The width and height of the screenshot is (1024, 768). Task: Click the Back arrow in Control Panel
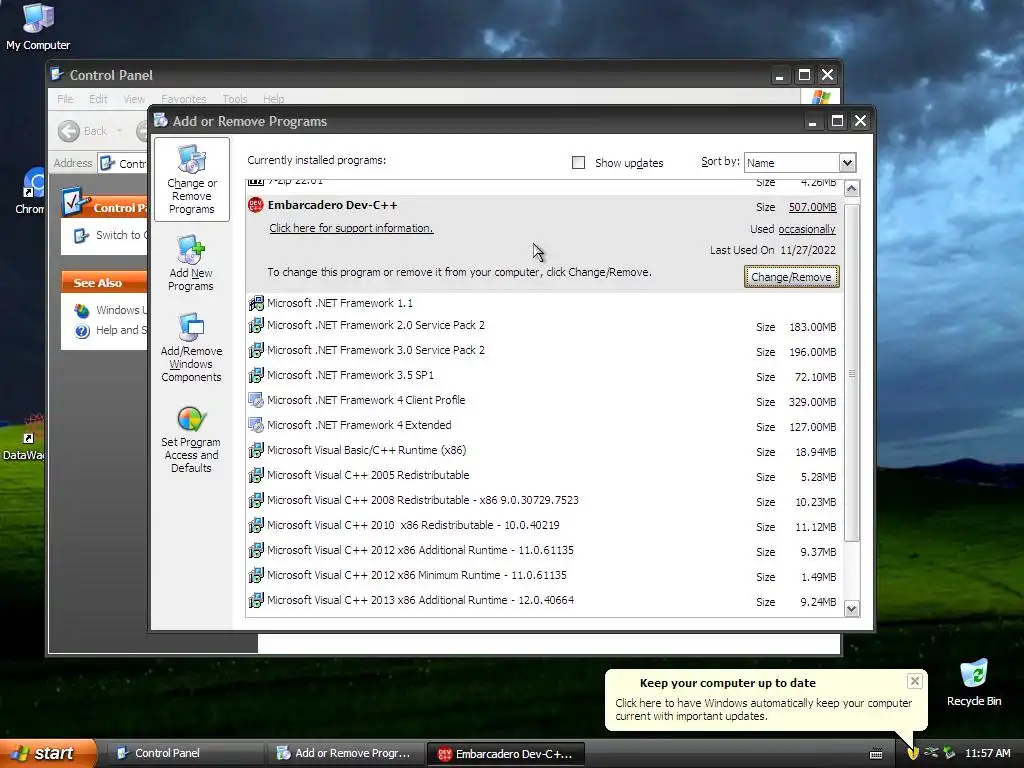[x=69, y=131]
